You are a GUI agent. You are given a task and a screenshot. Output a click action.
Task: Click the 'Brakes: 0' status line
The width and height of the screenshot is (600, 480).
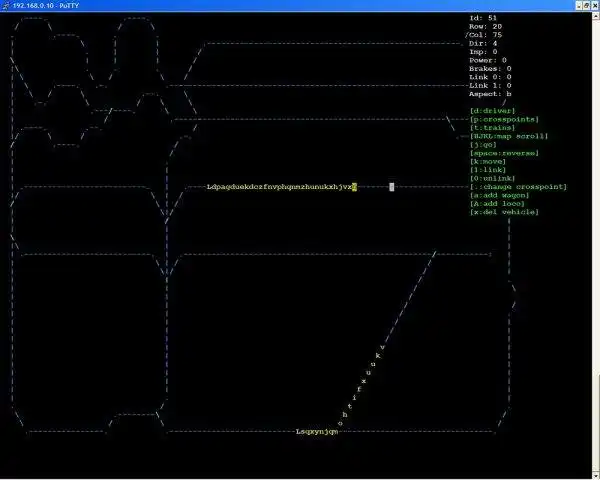pos(490,69)
